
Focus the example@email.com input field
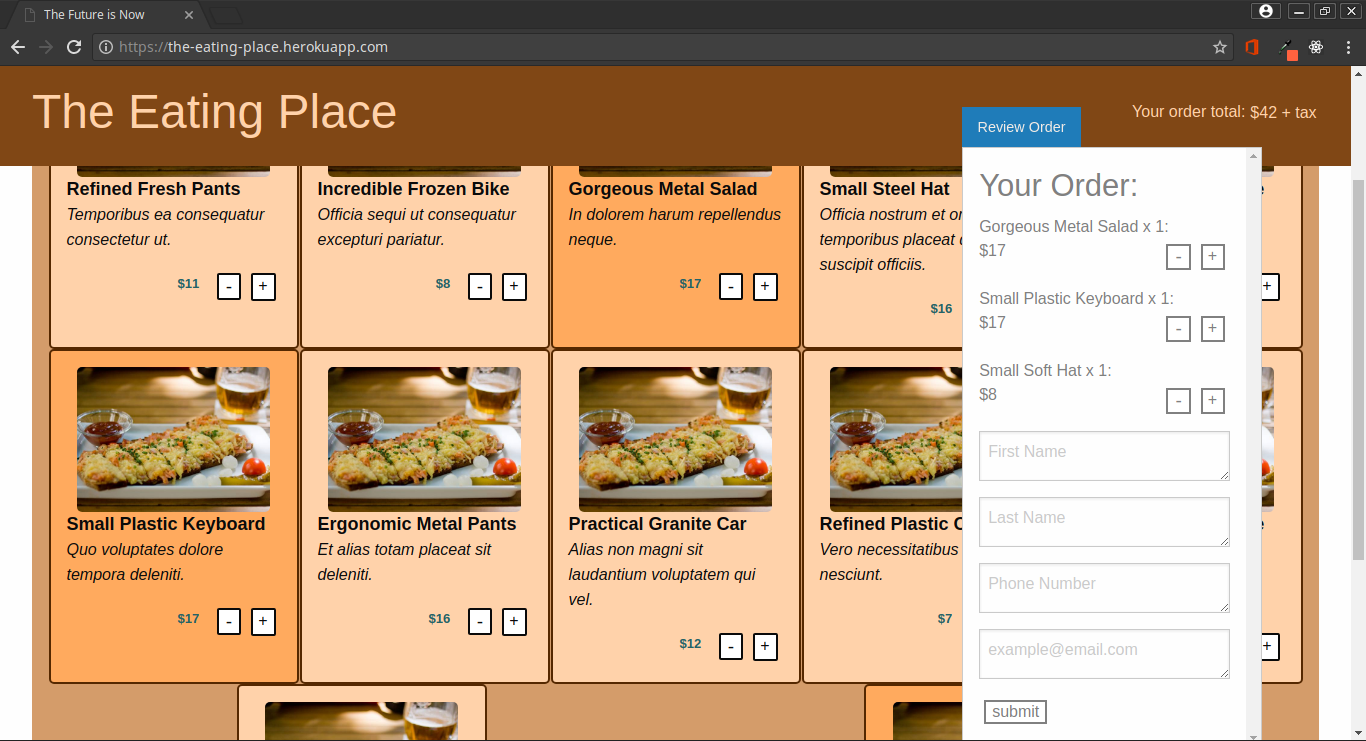pyautogui.click(x=1103, y=654)
